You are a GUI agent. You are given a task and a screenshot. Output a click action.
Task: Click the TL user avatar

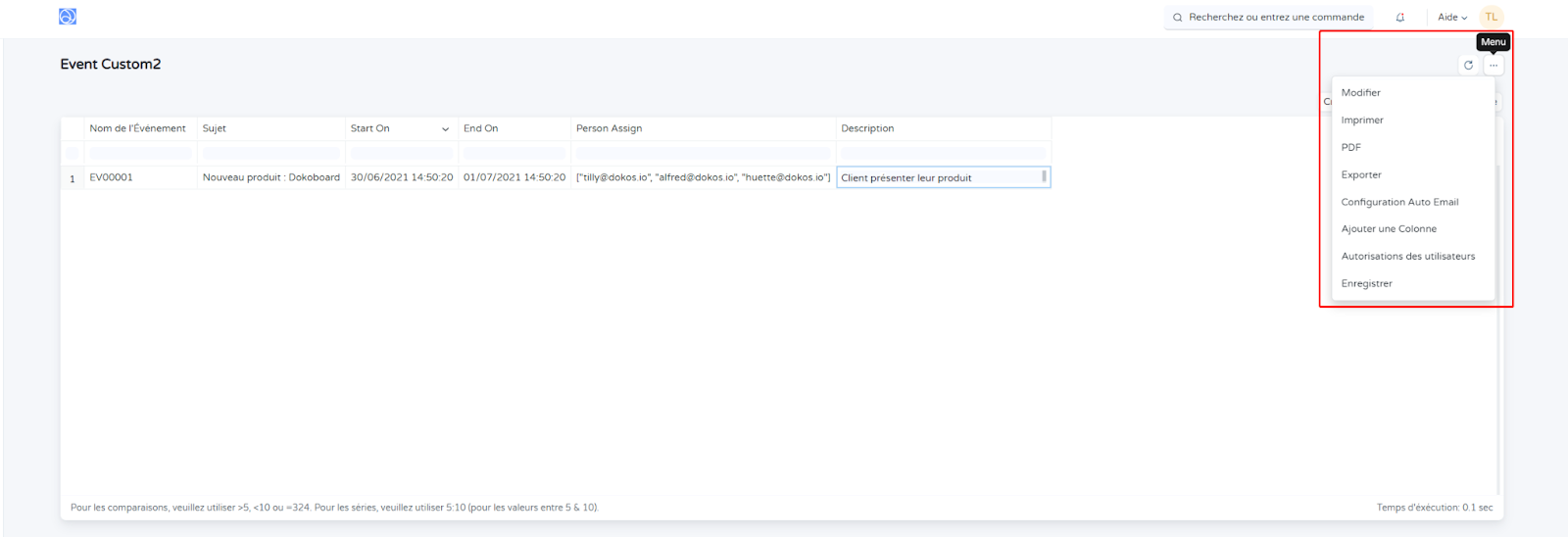point(1491,17)
